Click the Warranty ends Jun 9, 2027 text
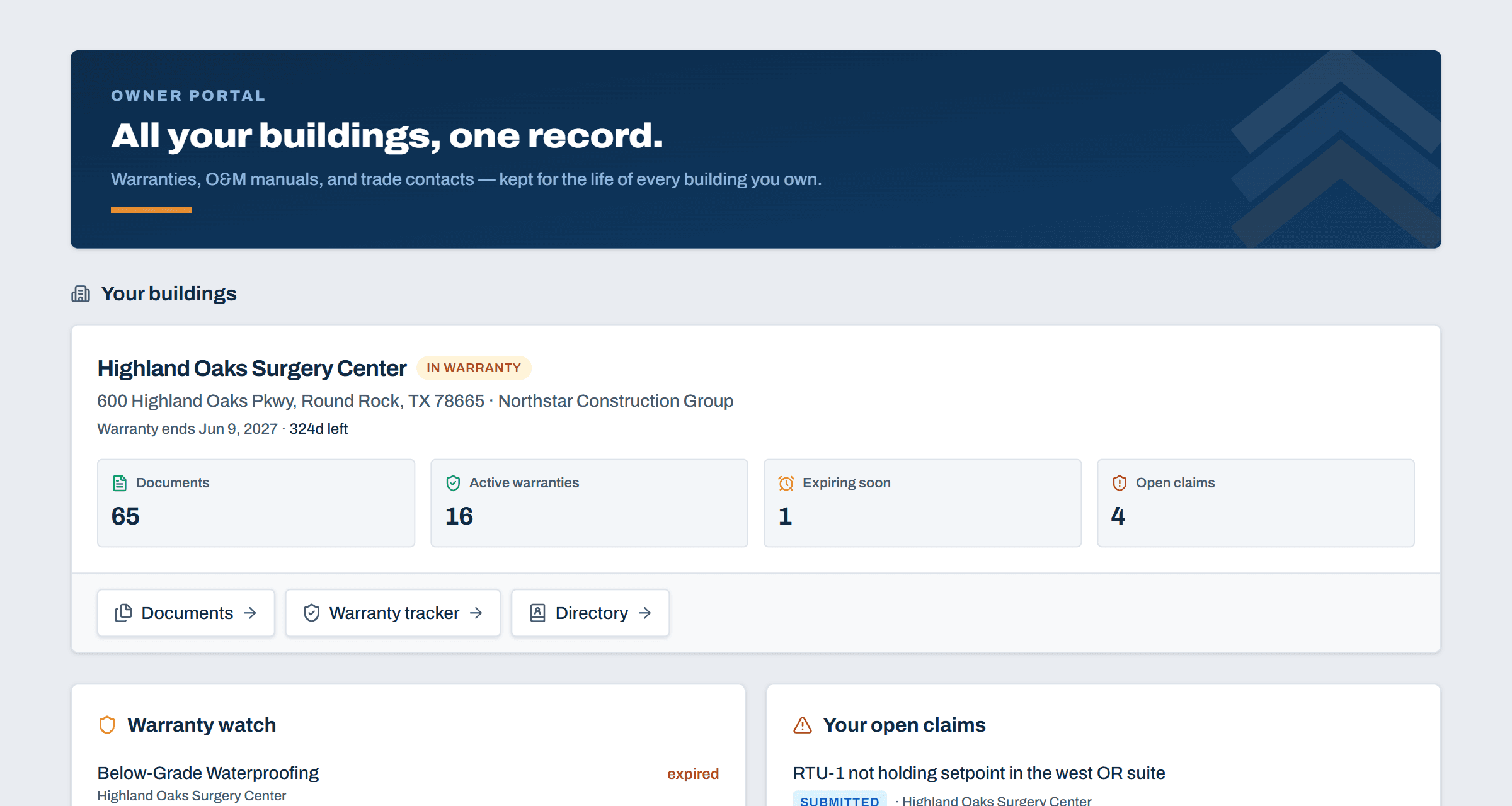This screenshot has height=806, width=1512. click(x=187, y=429)
